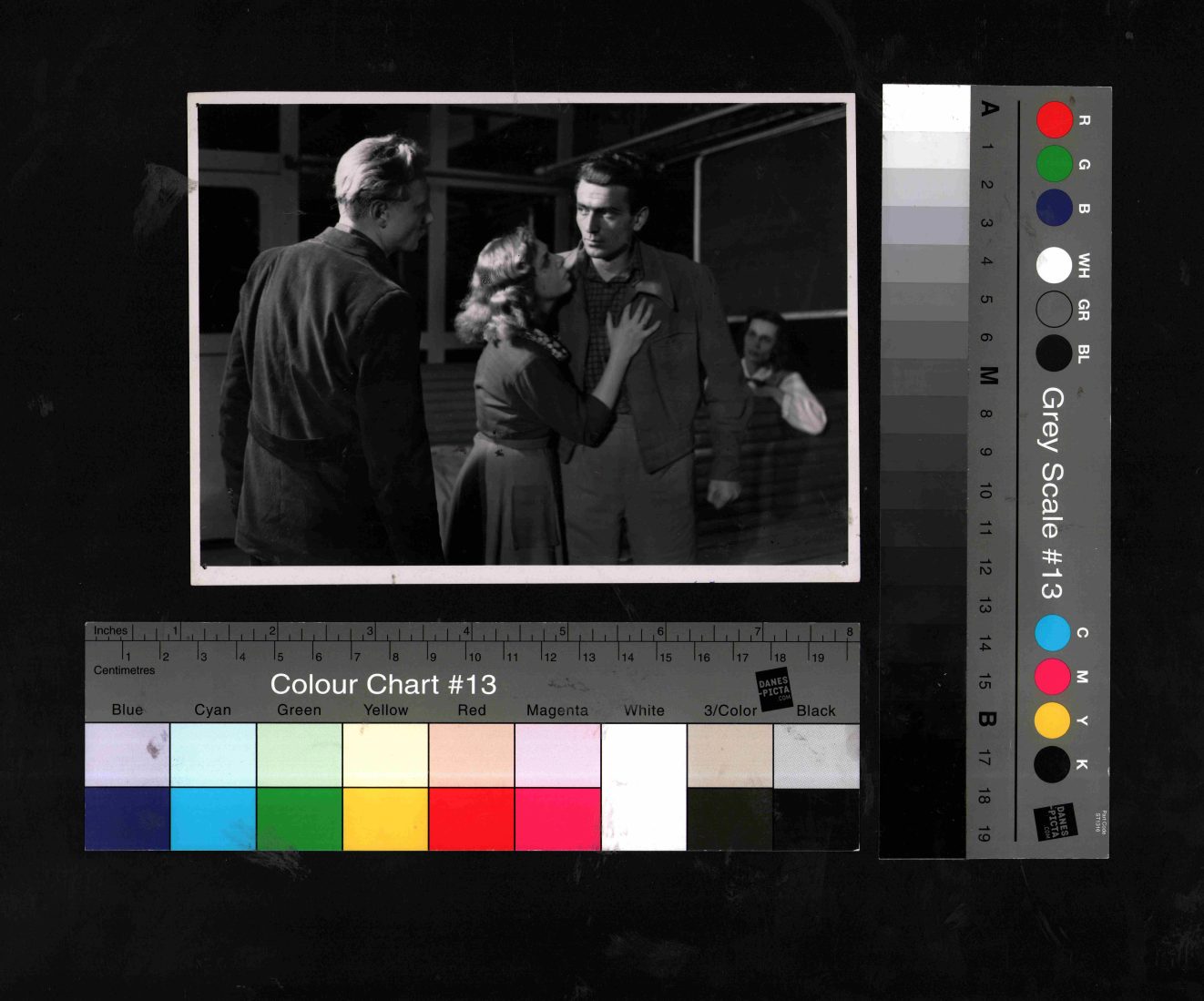Click the 'Inches' label on the ruler
The image size is (1204, 1001).
coord(110,630)
